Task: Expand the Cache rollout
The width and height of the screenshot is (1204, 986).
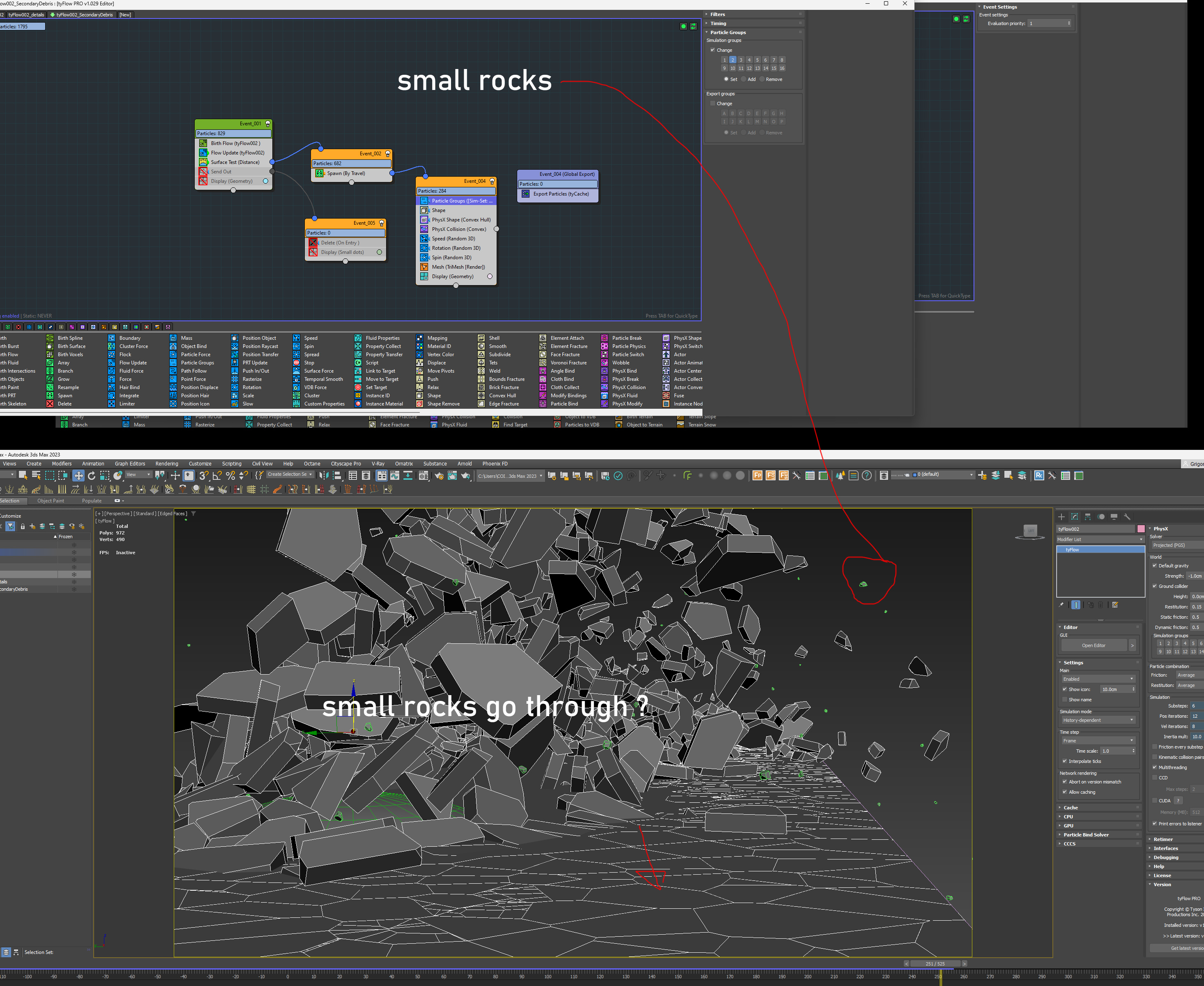Action: pyautogui.click(x=1070, y=808)
